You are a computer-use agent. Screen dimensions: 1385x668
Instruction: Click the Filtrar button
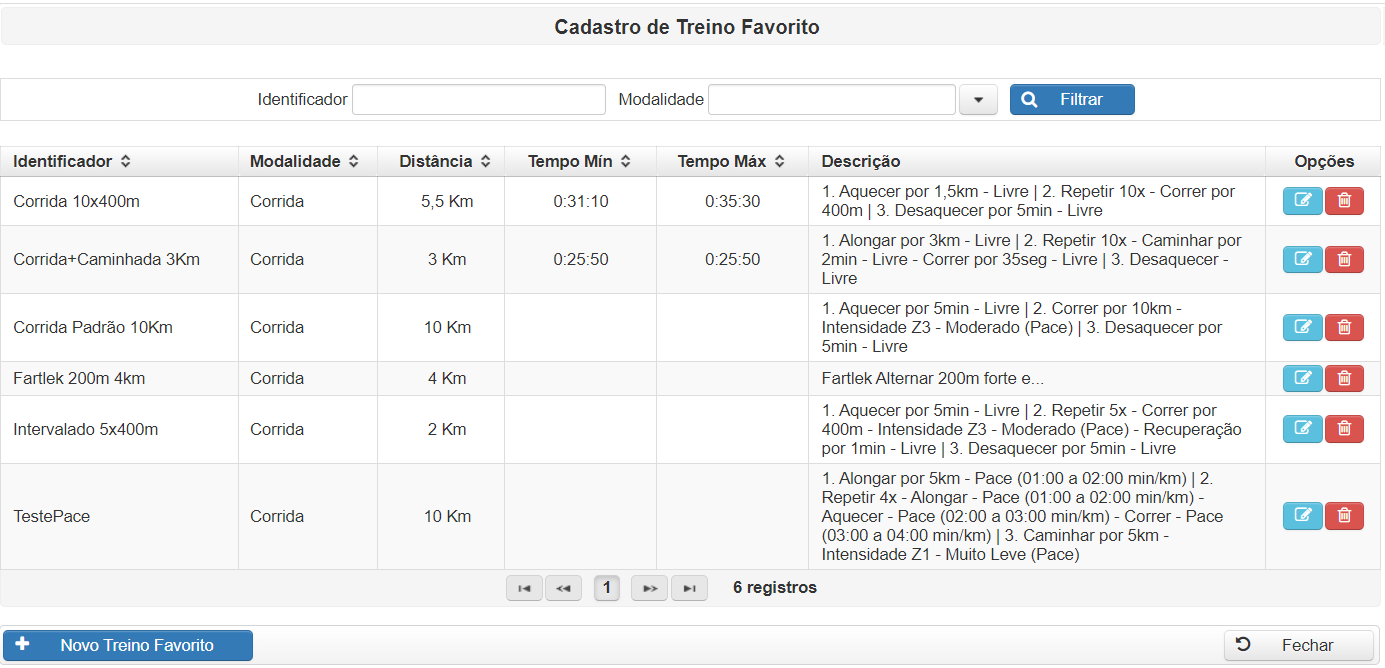coord(1071,100)
